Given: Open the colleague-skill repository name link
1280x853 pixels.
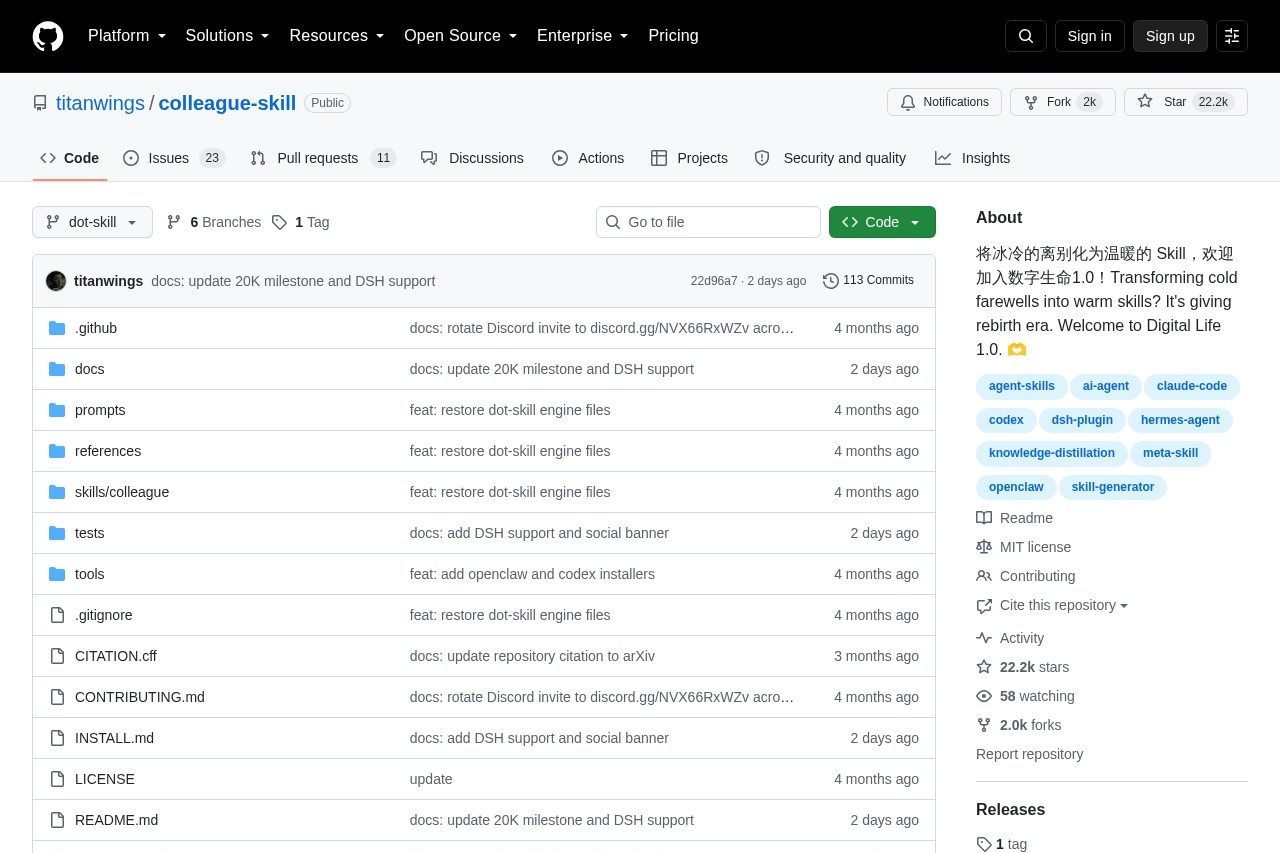Looking at the screenshot, I should point(227,103).
